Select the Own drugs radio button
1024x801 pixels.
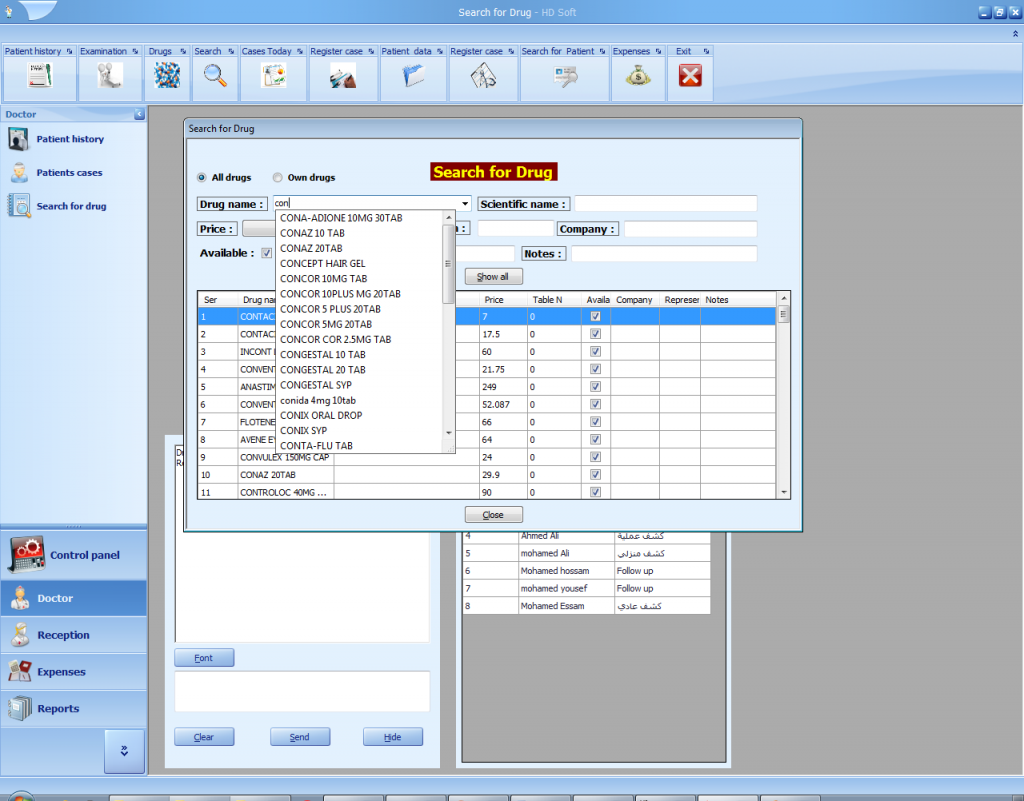click(278, 178)
